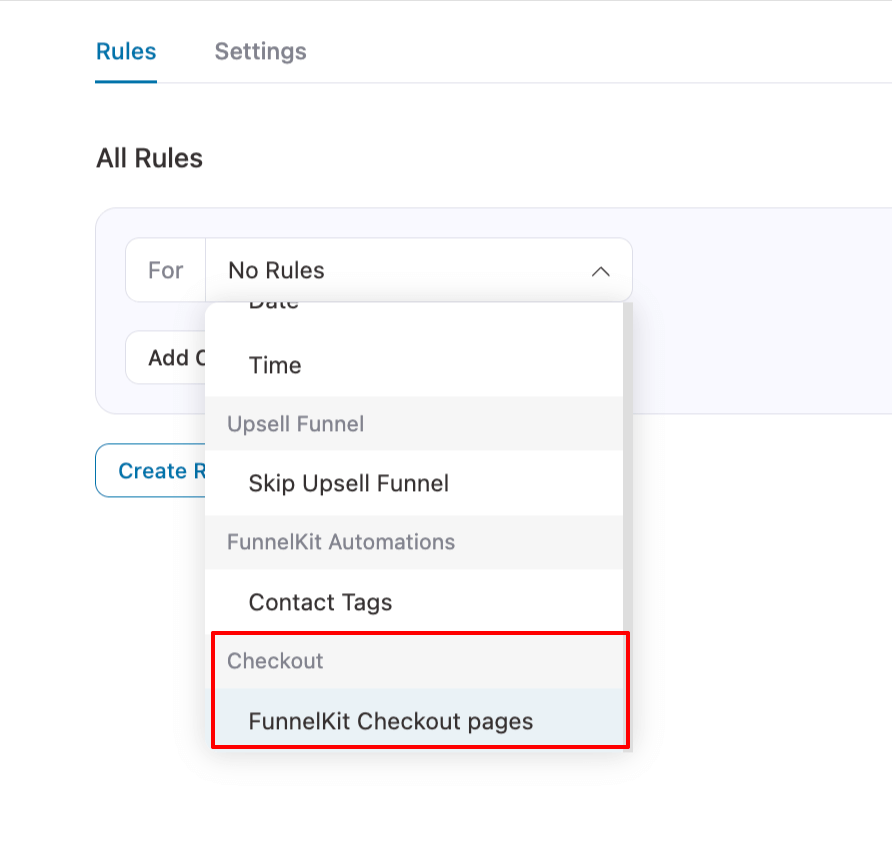
Task: Pick Contact Tags from the list
Action: [x=320, y=602]
